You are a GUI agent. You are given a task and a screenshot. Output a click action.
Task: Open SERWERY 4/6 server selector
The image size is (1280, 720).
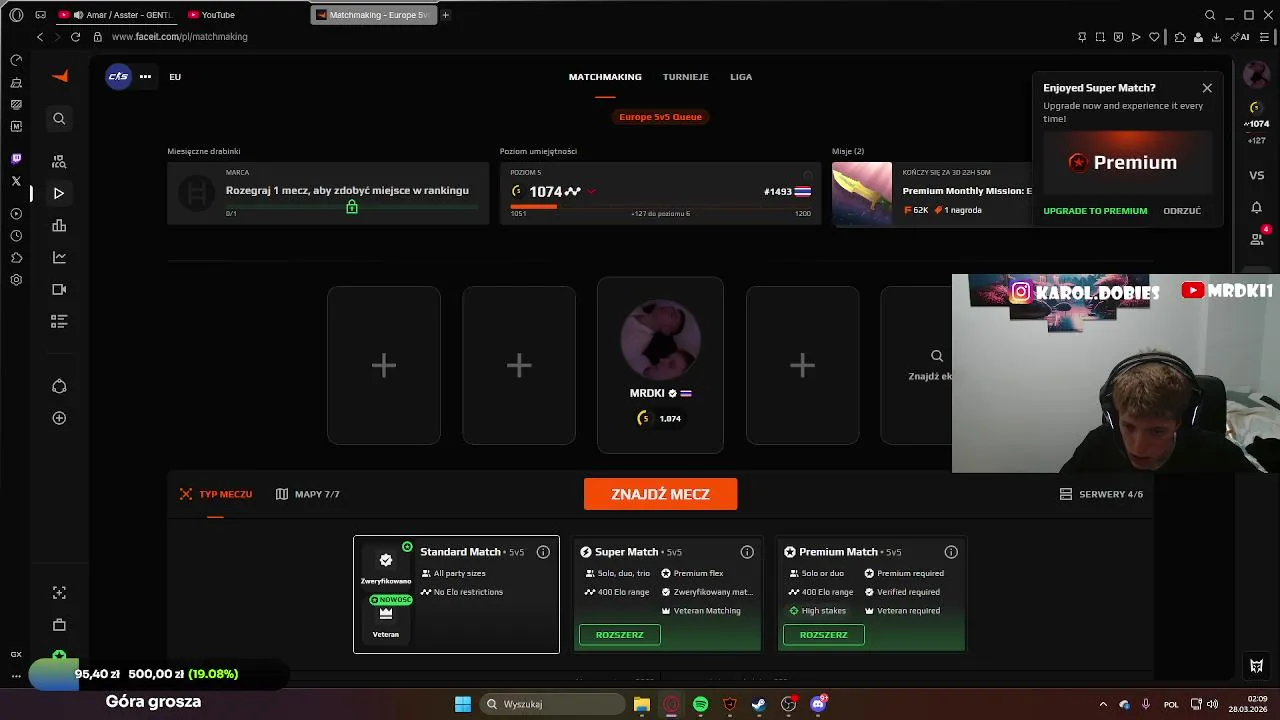1101,494
